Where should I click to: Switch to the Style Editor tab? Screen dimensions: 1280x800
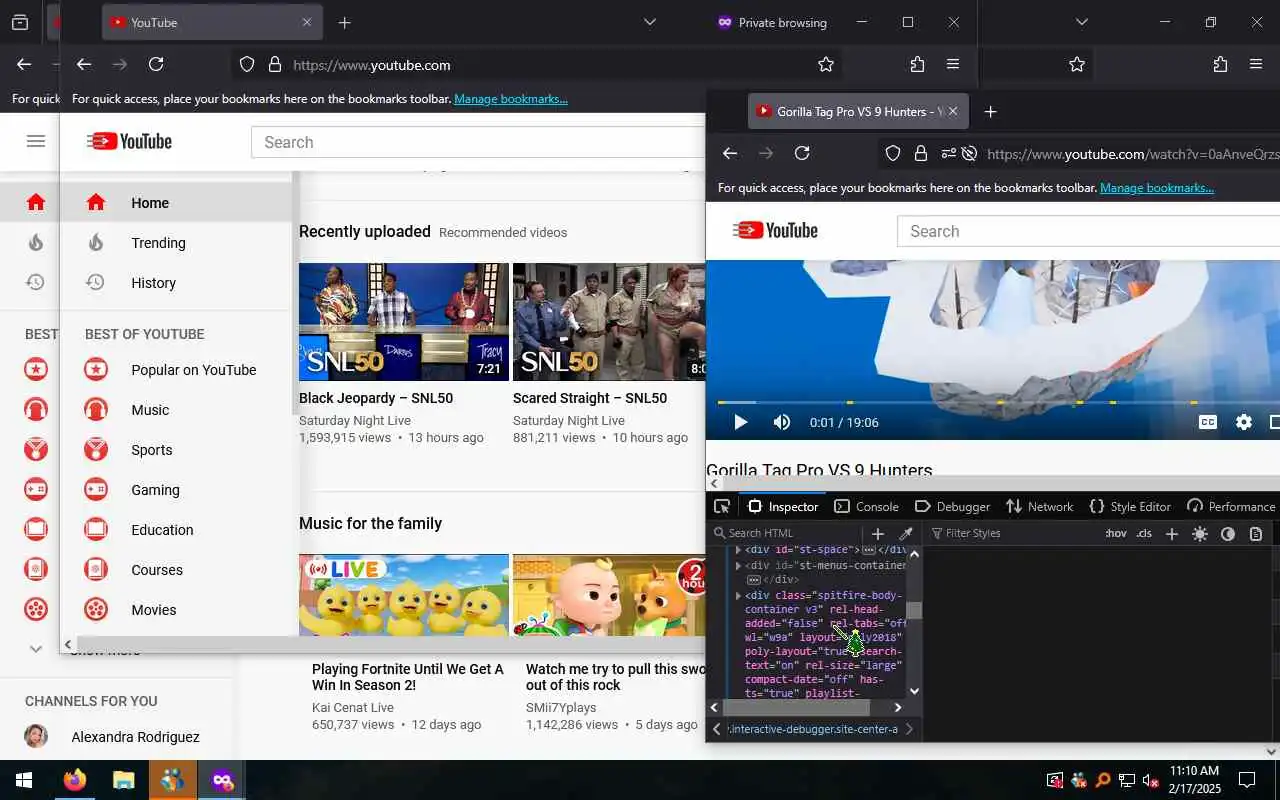[x=1129, y=506]
